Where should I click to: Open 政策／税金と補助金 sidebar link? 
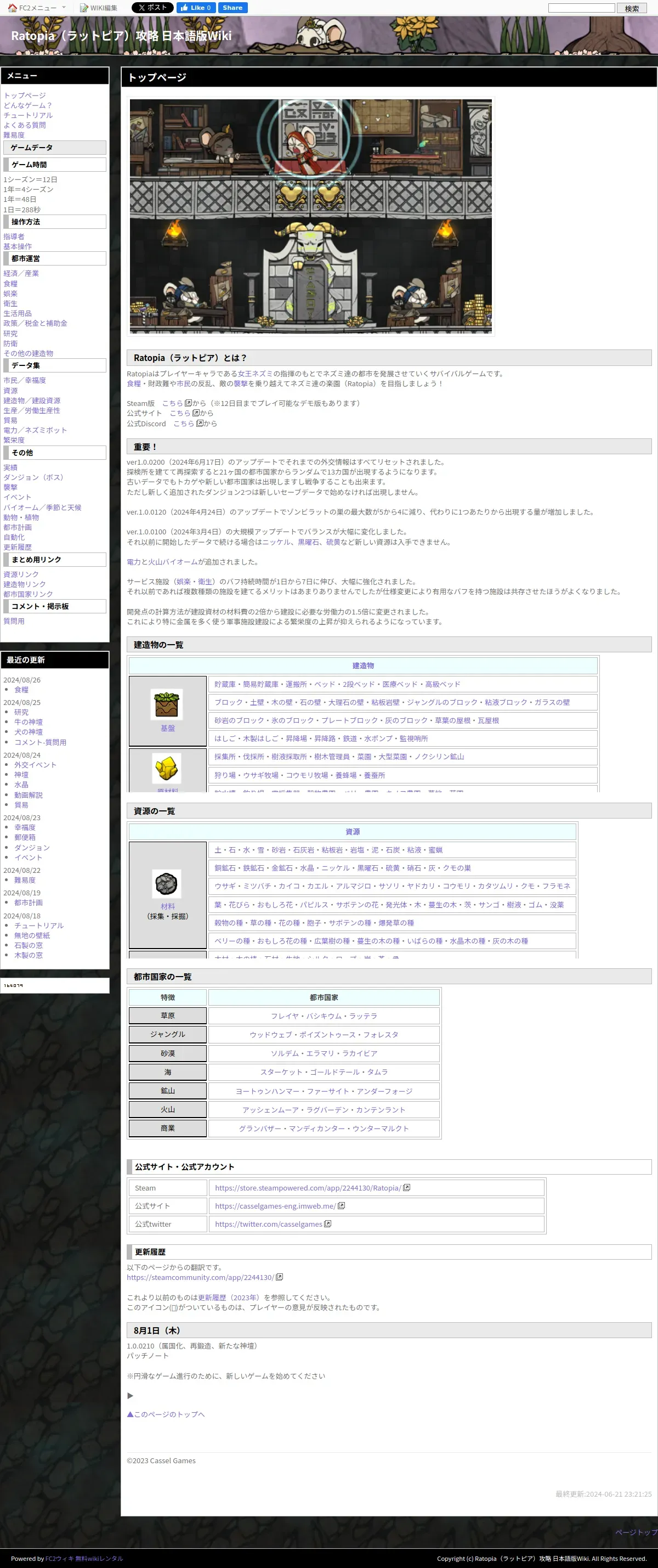(35, 323)
